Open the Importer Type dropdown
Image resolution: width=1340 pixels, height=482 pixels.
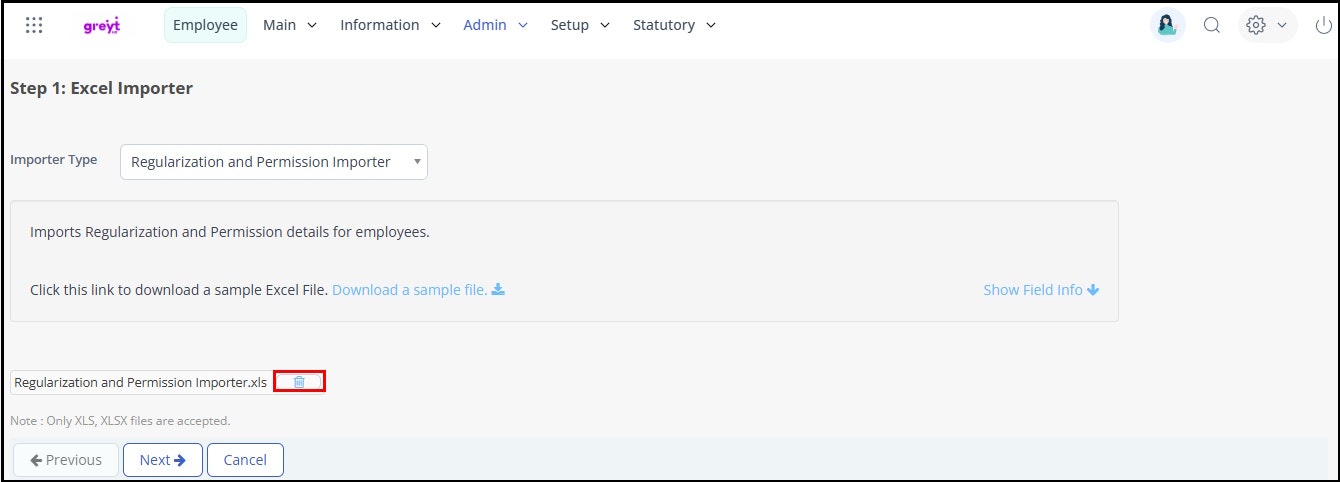tap(273, 162)
